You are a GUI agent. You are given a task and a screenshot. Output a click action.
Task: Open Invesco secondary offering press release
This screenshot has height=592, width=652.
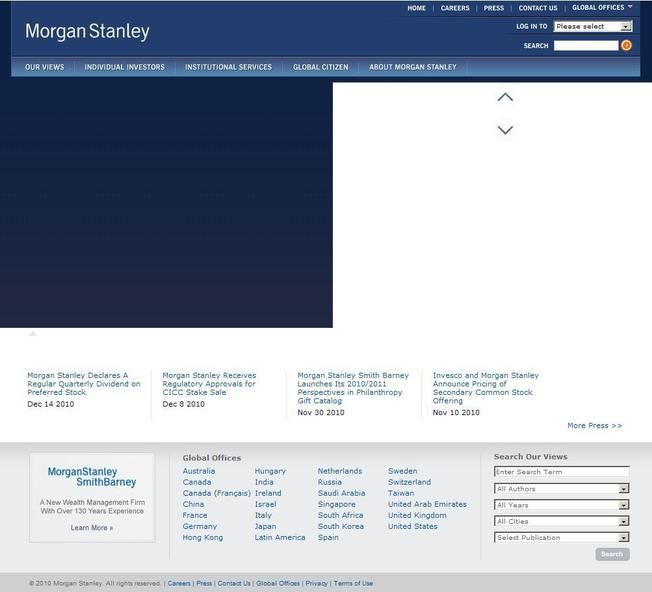point(485,388)
